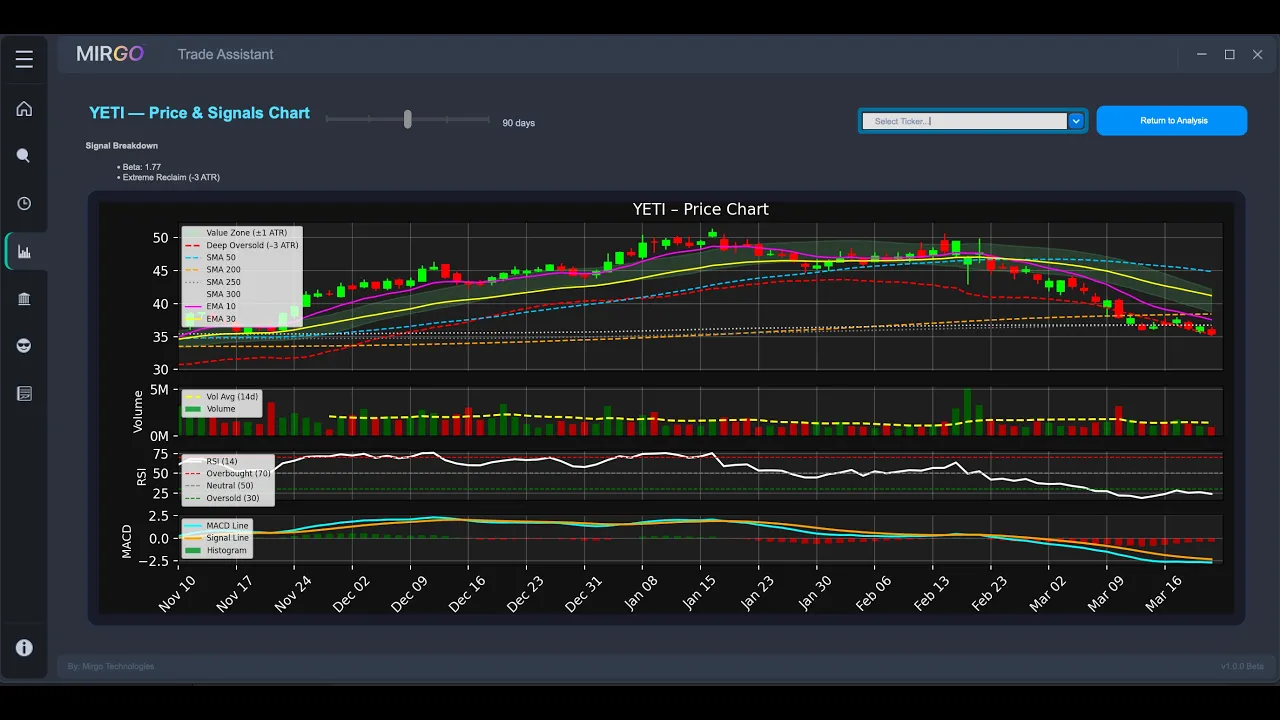Screen dimensions: 1280x720
Task: Click 'Neutral (50)' legend entry
Action: point(220,486)
